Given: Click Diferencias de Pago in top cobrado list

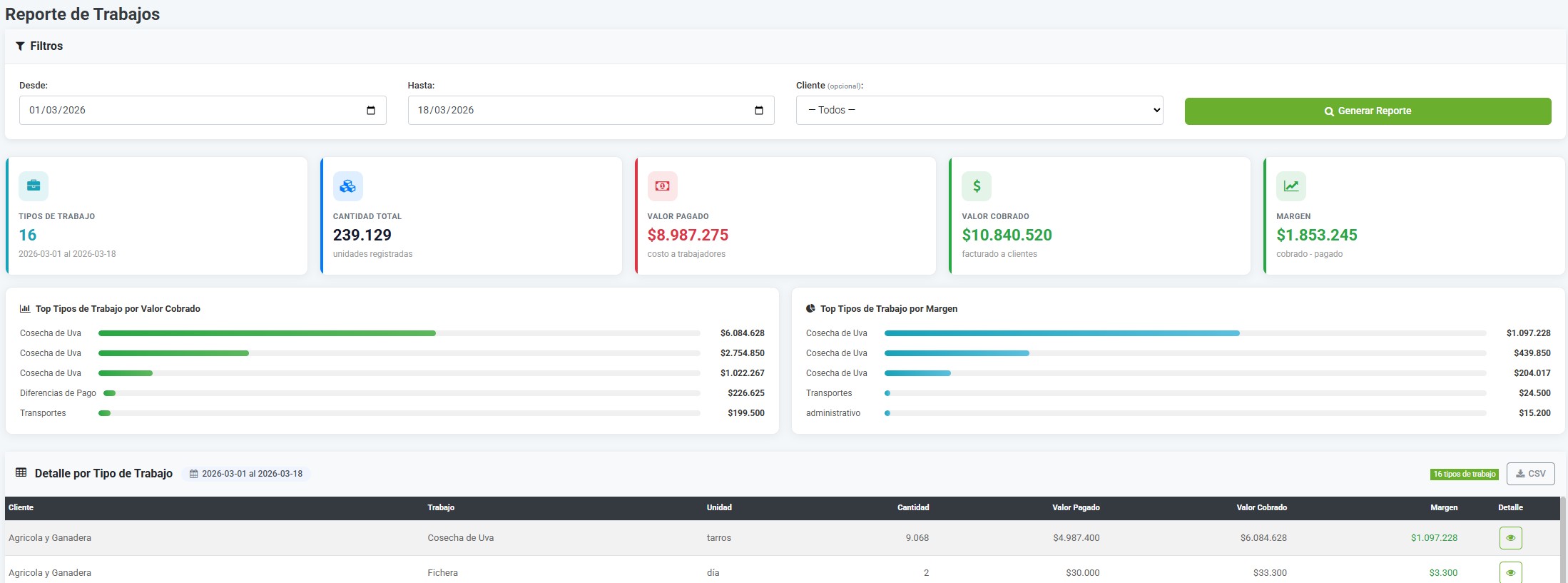Looking at the screenshot, I should click(58, 393).
